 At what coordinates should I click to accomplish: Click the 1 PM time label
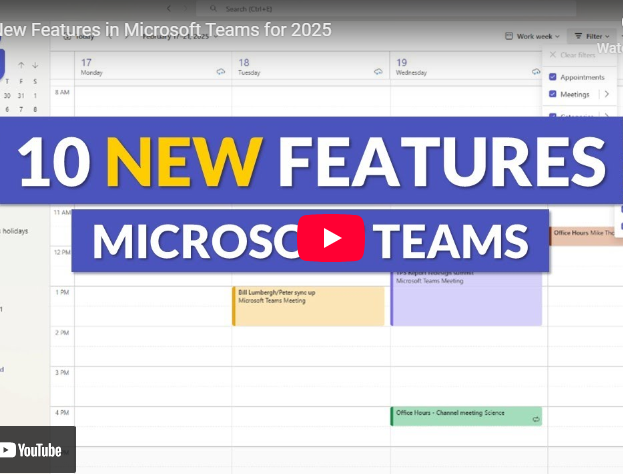[x=62, y=292]
